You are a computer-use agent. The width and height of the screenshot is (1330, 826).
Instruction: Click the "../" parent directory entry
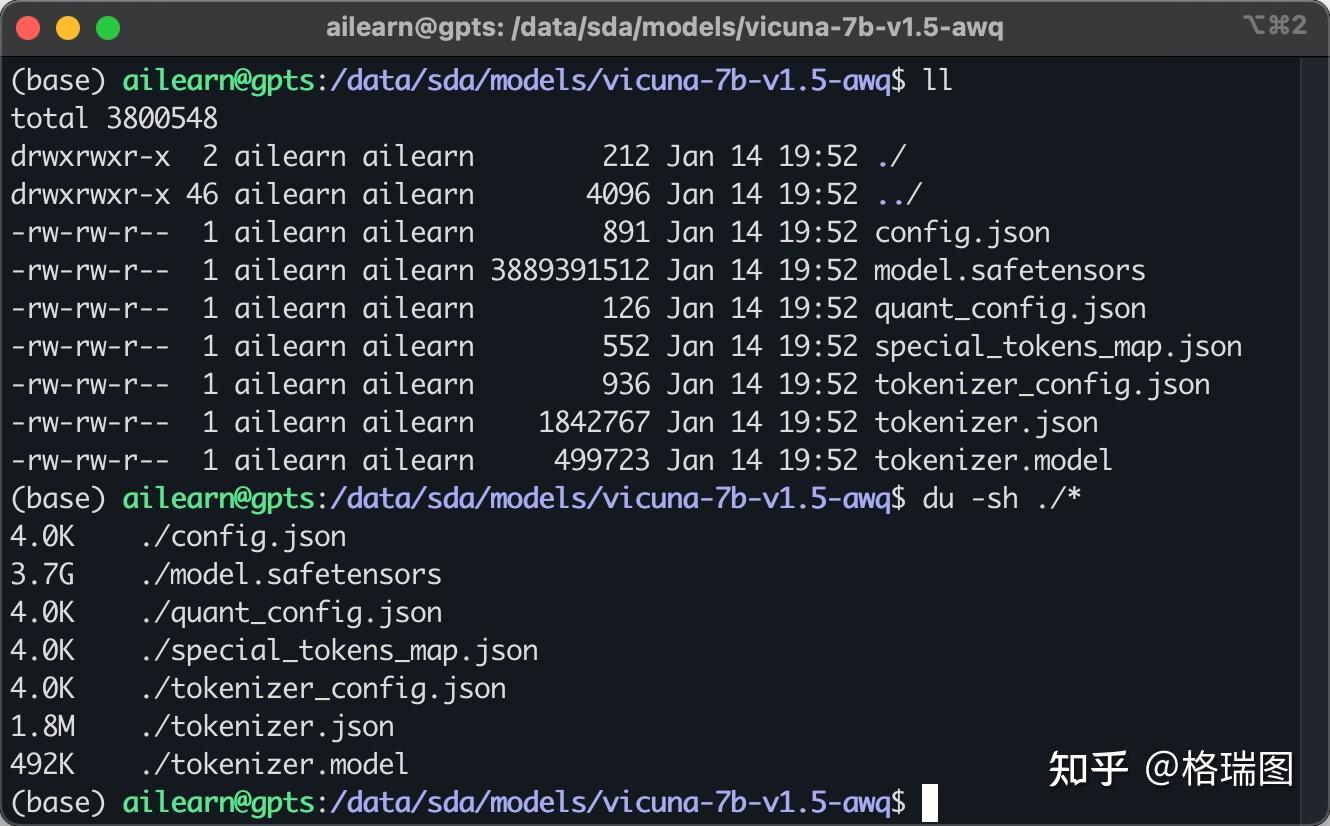898,194
